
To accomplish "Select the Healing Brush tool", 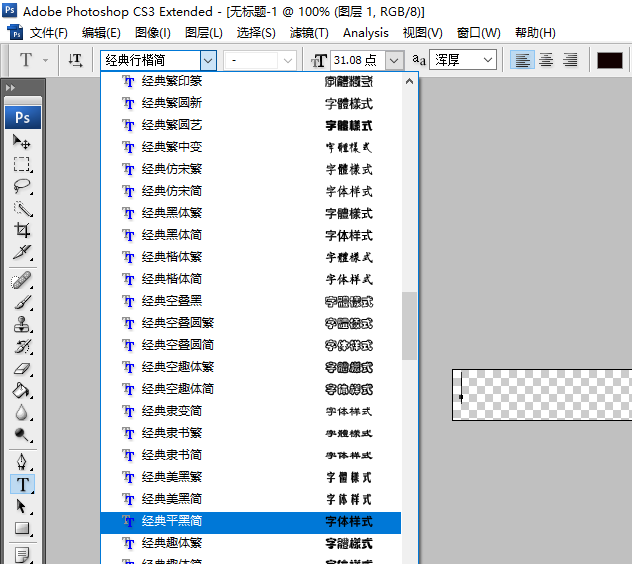I will (x=22, y=280).
